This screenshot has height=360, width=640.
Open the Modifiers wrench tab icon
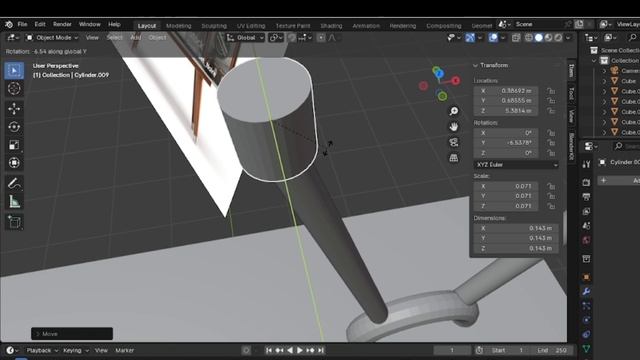587,291
